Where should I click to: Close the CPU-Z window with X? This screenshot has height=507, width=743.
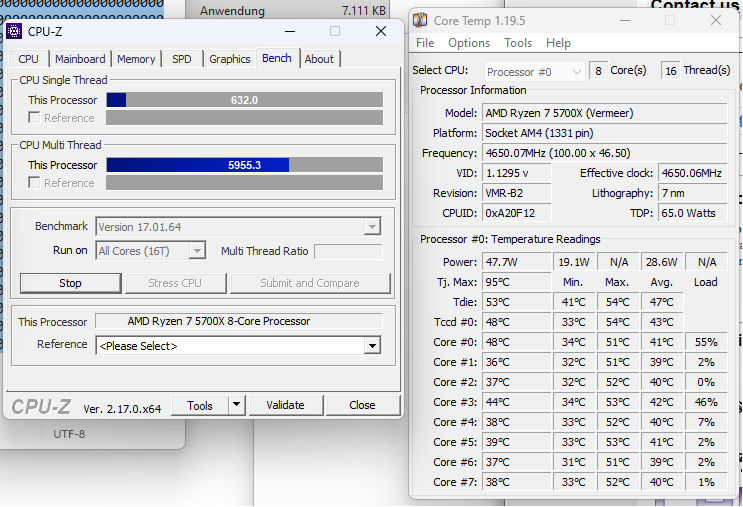tap(381, 31)
